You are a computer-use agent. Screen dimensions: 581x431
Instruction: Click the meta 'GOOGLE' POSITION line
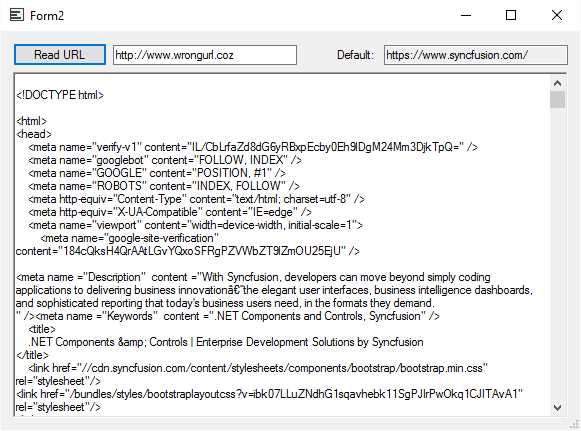(x=157, y=173)
